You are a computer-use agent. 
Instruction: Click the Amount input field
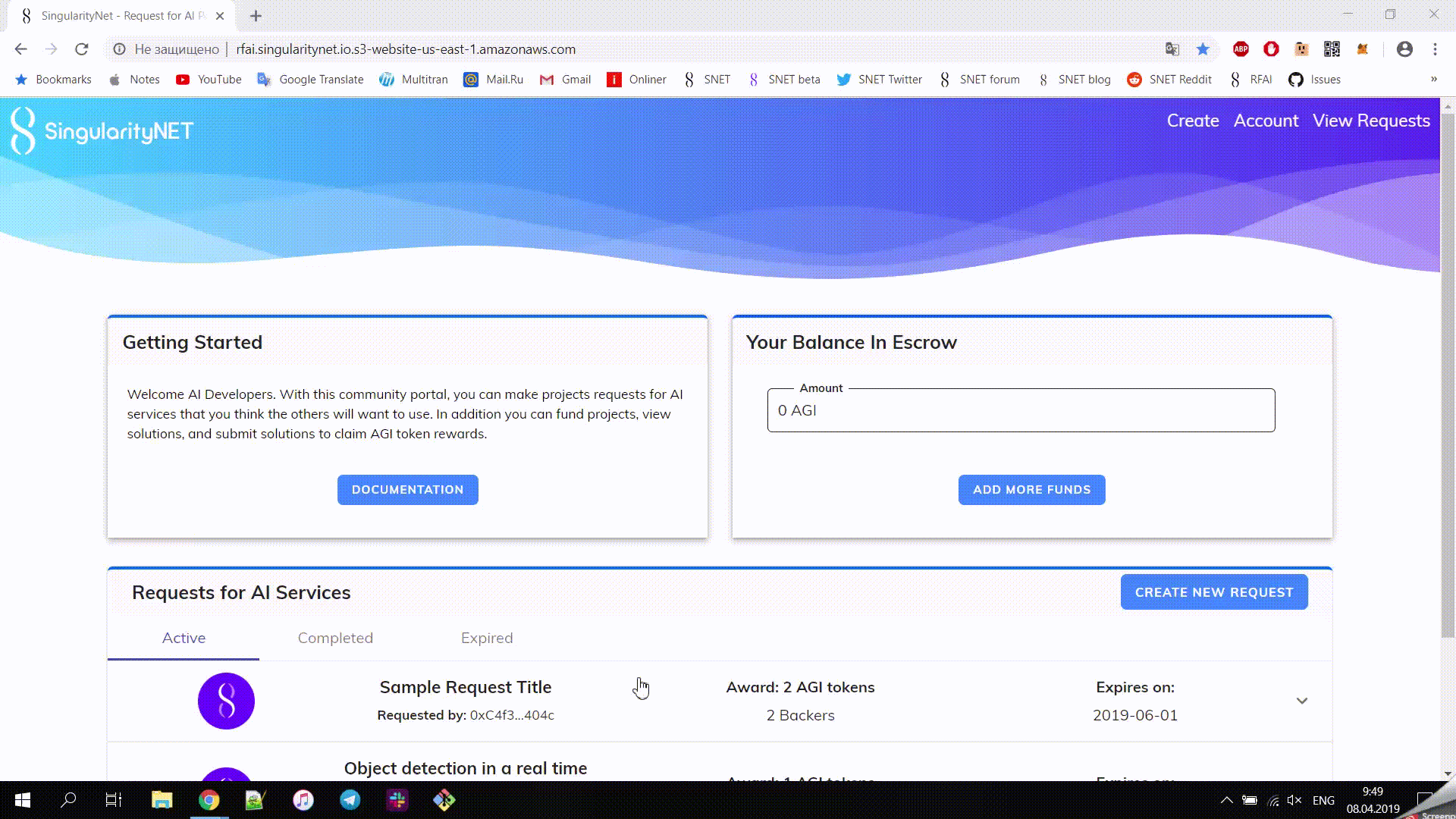click(1021, 410)
